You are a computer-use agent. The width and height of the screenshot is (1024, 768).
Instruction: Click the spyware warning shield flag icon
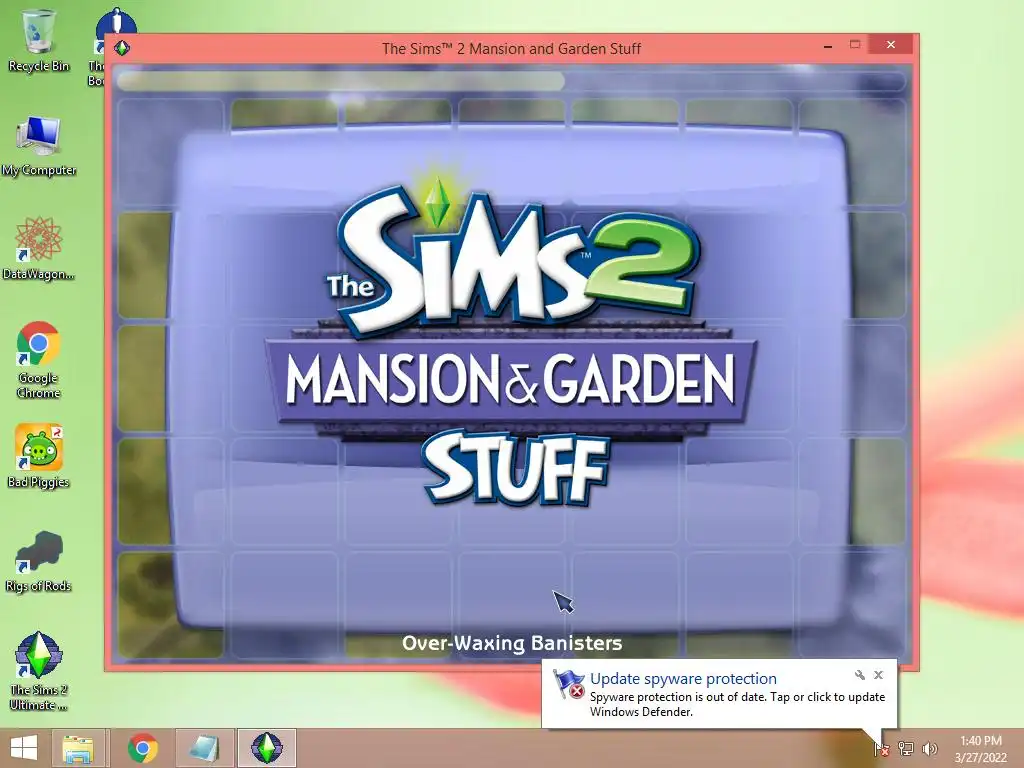(x=569, y=684)
